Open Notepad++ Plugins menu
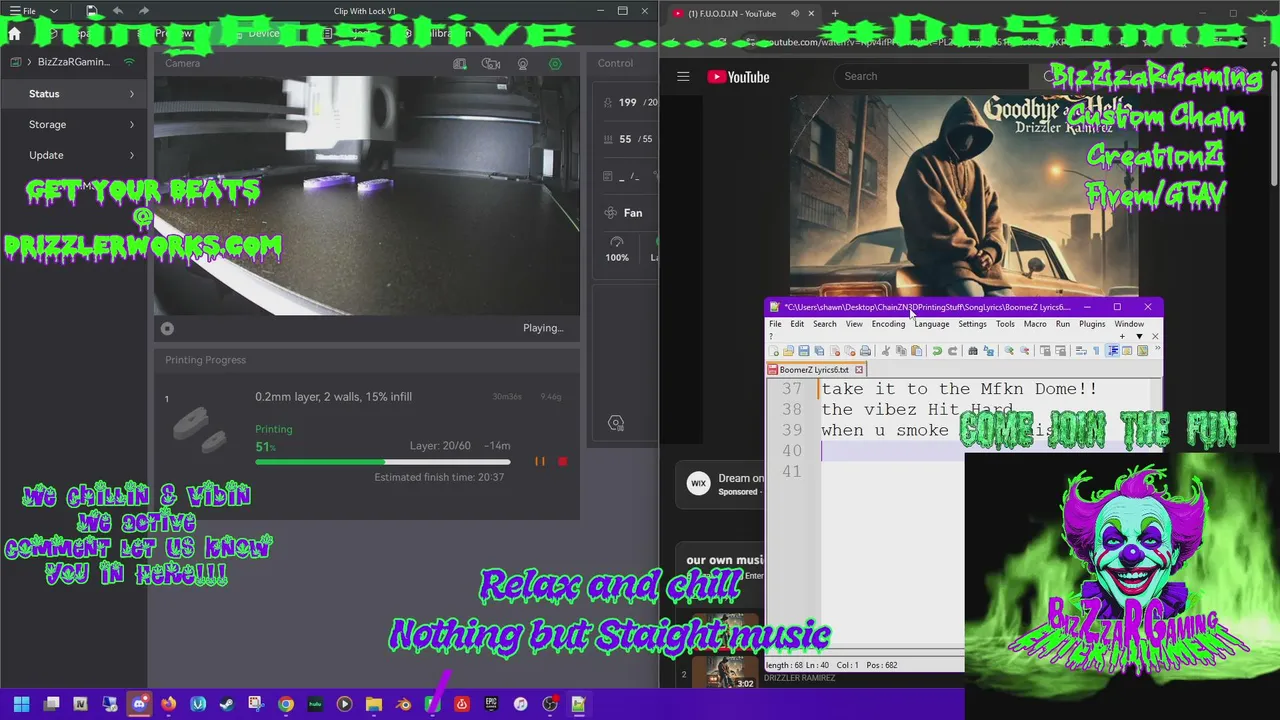The width and height of the screenshot is (1280, 720). pos(1092,324)
